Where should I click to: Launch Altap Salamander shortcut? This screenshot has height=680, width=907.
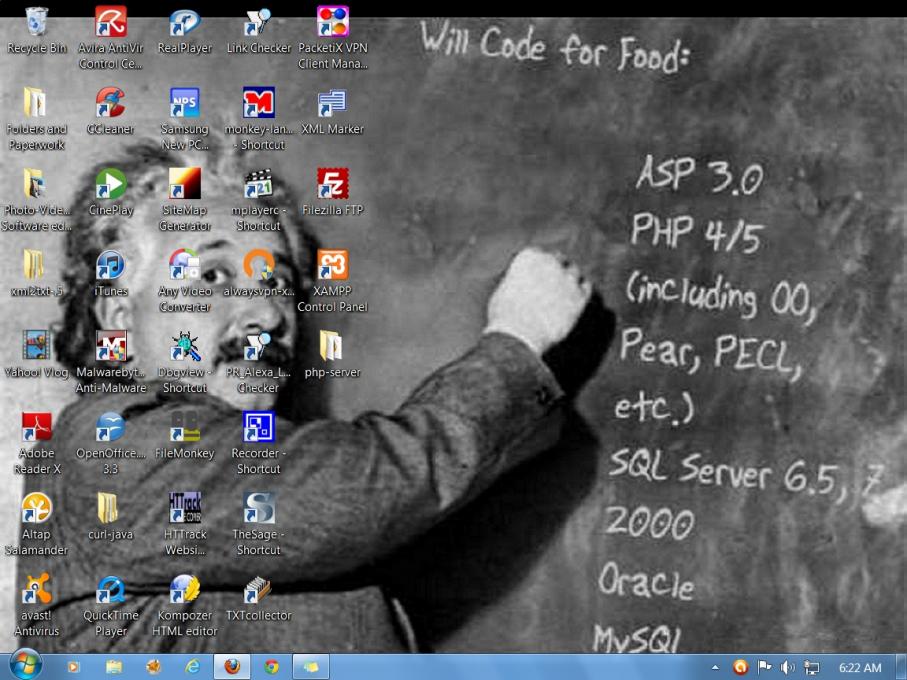[36, 508]
